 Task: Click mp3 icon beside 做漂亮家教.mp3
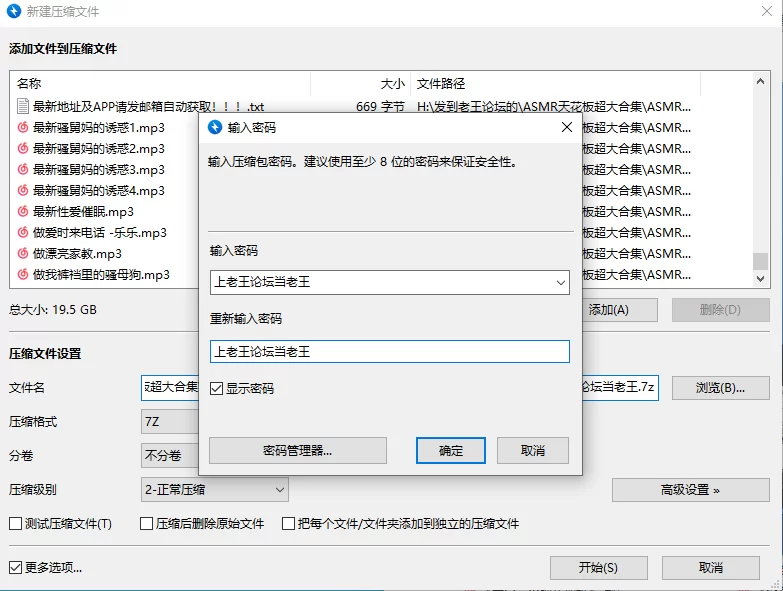[22, 253]
